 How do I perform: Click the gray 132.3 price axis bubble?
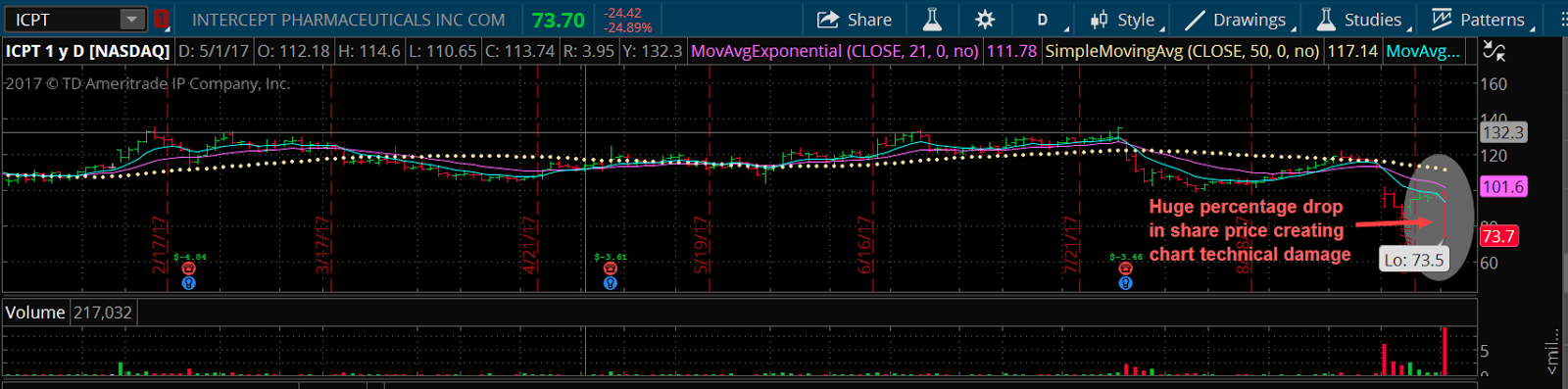1502,132
